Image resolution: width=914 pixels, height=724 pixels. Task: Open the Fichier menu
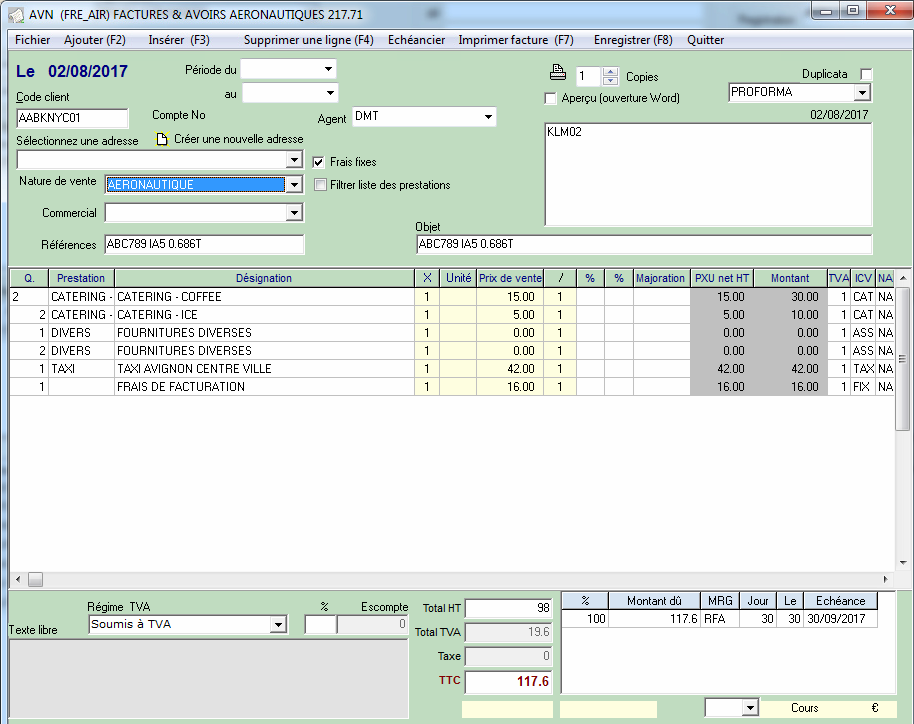(x=33, y=40)
